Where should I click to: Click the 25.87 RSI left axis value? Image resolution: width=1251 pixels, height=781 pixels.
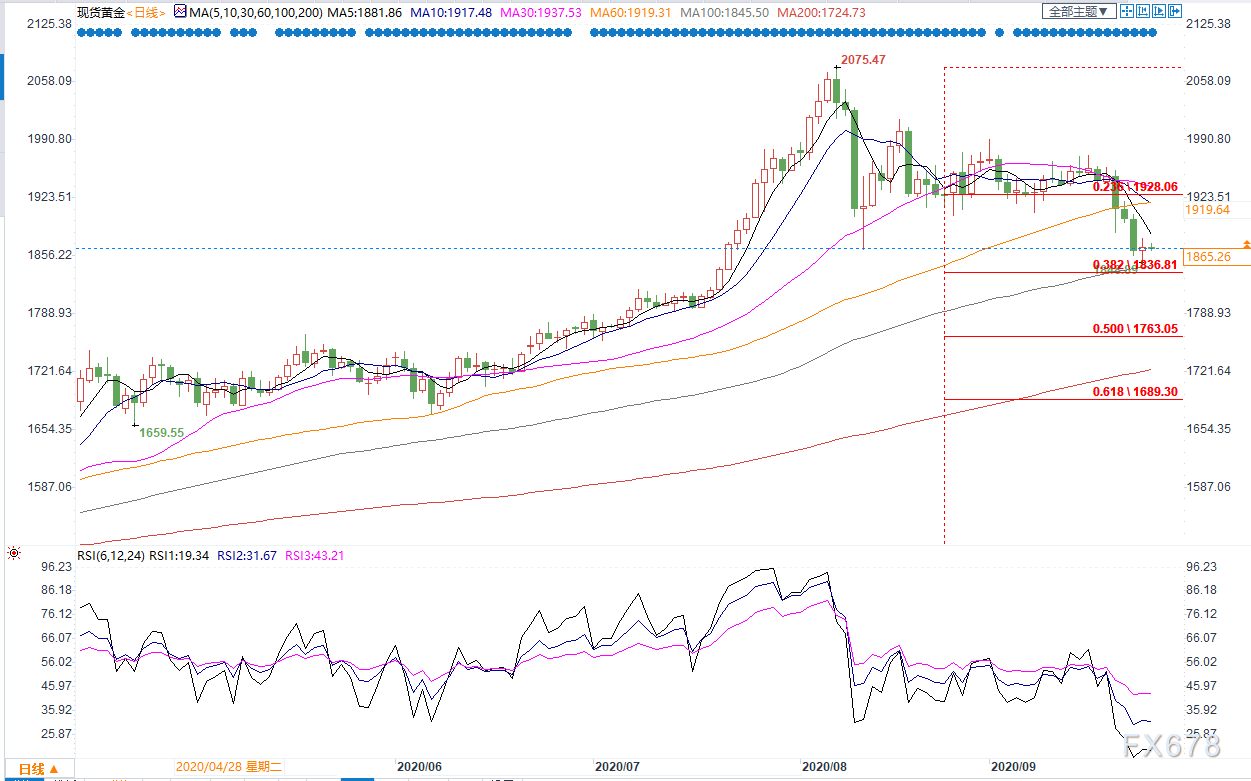coord(57,734)
